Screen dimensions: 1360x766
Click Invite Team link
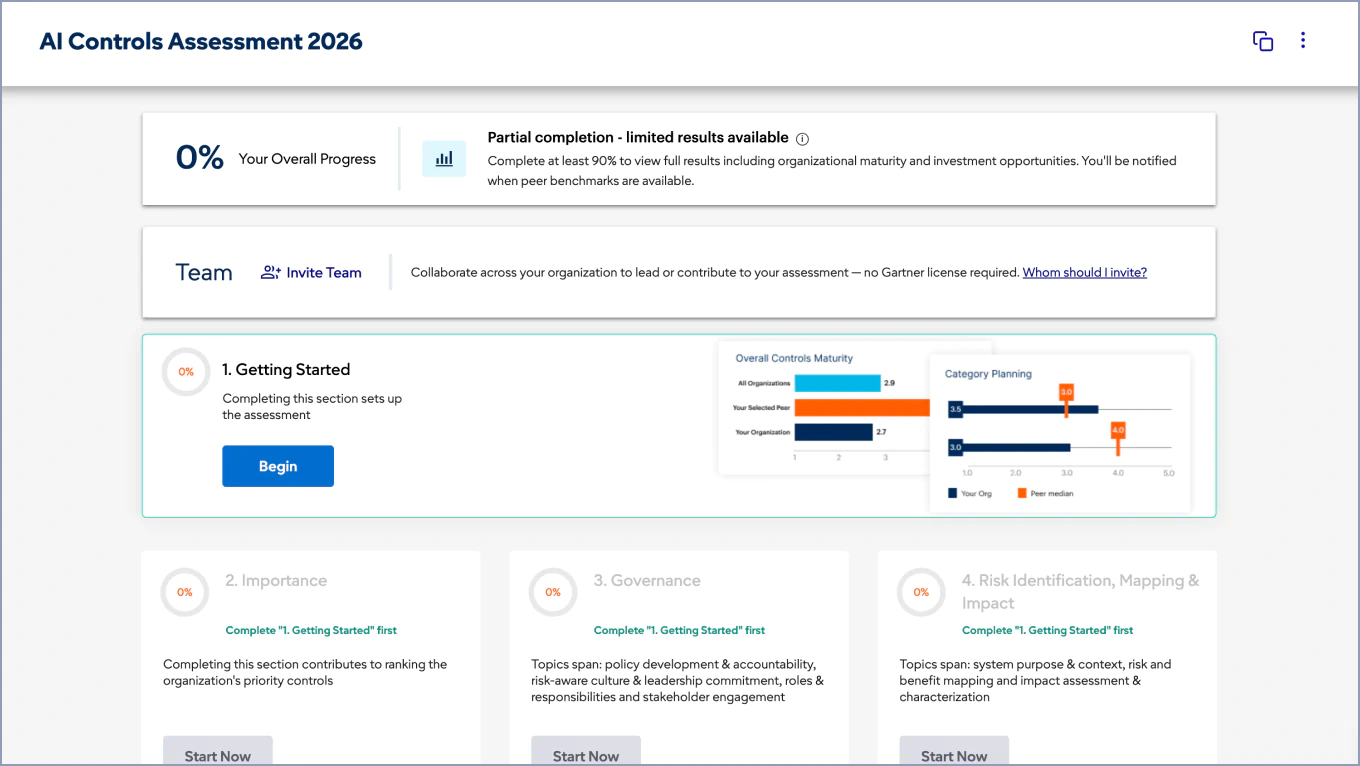click(324, 272)
